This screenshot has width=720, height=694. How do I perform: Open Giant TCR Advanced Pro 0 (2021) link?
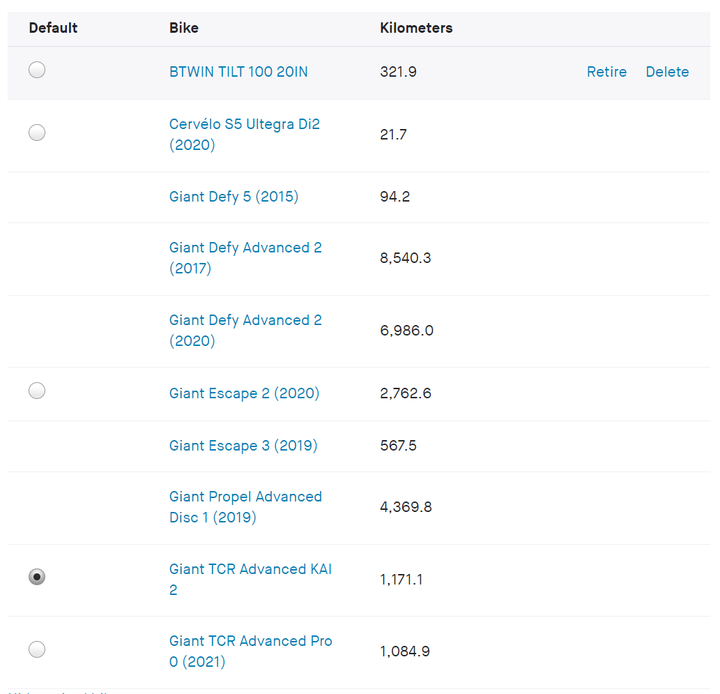tap(251, 651)
